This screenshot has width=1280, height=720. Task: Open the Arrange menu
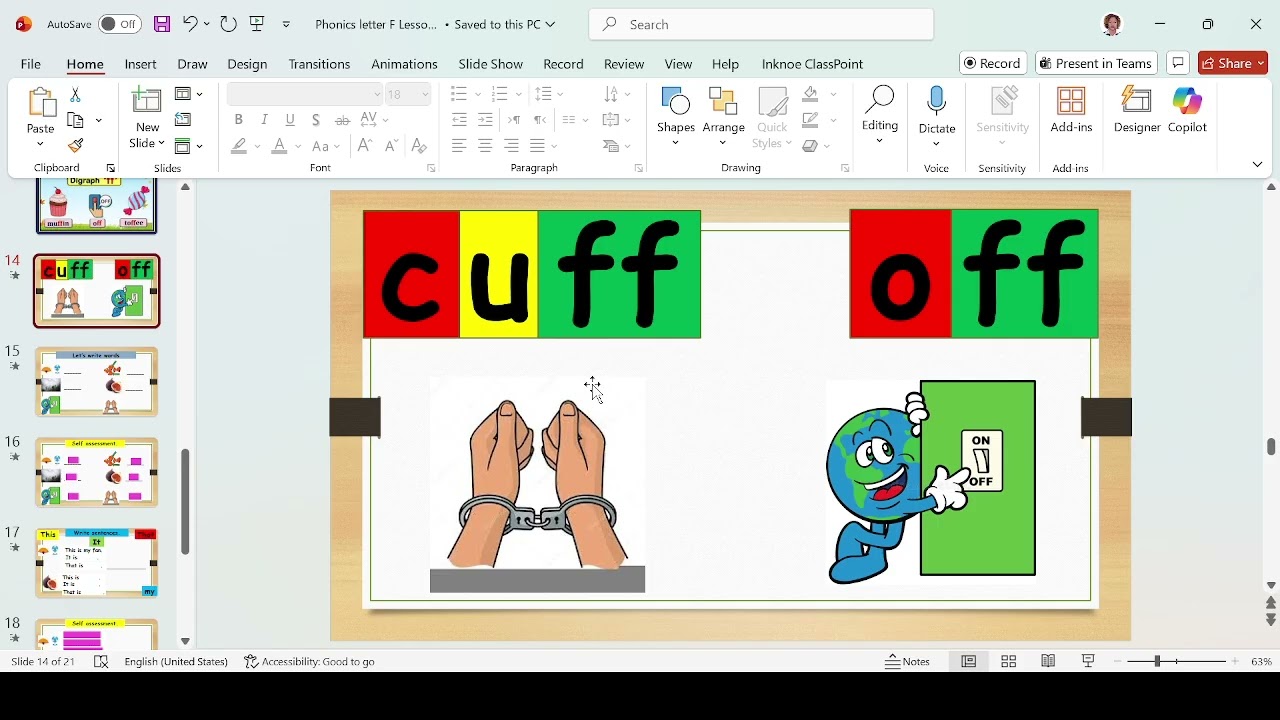coord(724,118)
